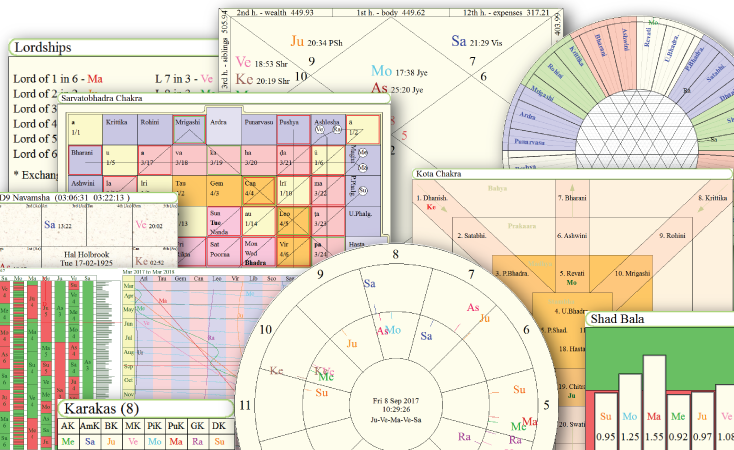Select Krittika cell in Sarvatobhadra Chakra

pos(120,130)
